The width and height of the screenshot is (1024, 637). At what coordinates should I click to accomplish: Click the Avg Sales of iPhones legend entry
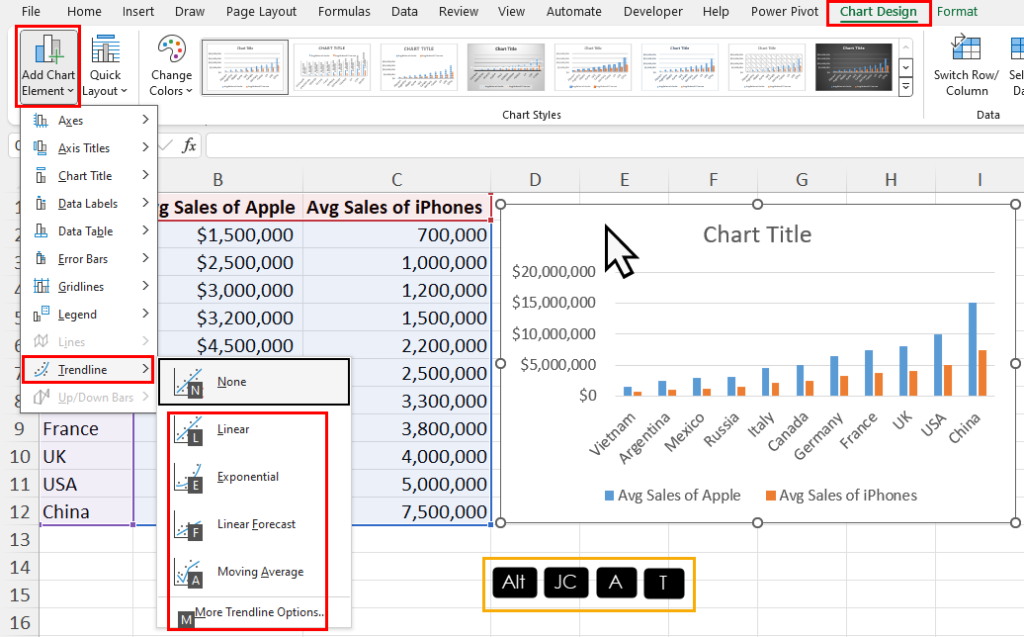click(x=841, y=495)
